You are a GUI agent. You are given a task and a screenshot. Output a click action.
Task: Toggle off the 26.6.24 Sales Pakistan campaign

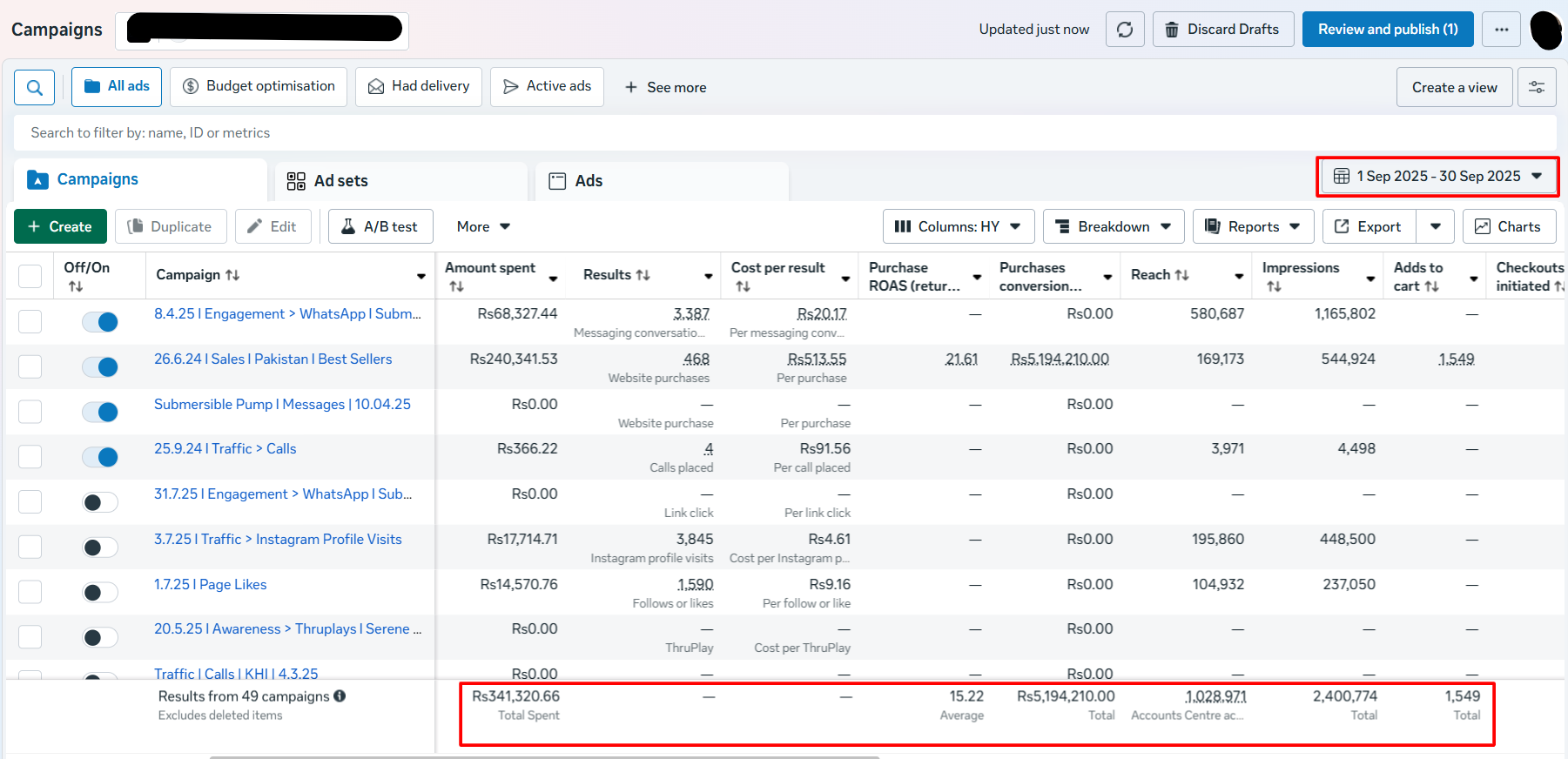[x=100, y=367]
